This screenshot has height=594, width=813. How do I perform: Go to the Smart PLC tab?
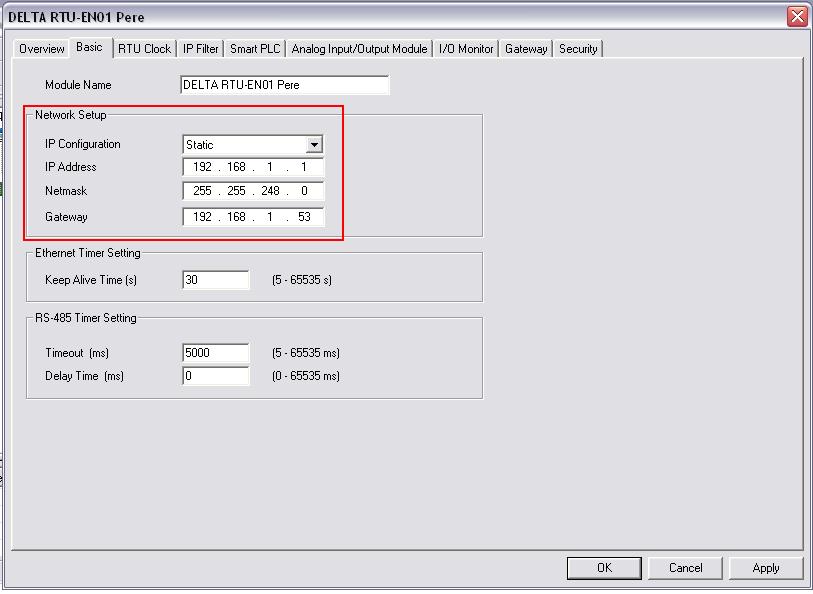tap(255, 49)
